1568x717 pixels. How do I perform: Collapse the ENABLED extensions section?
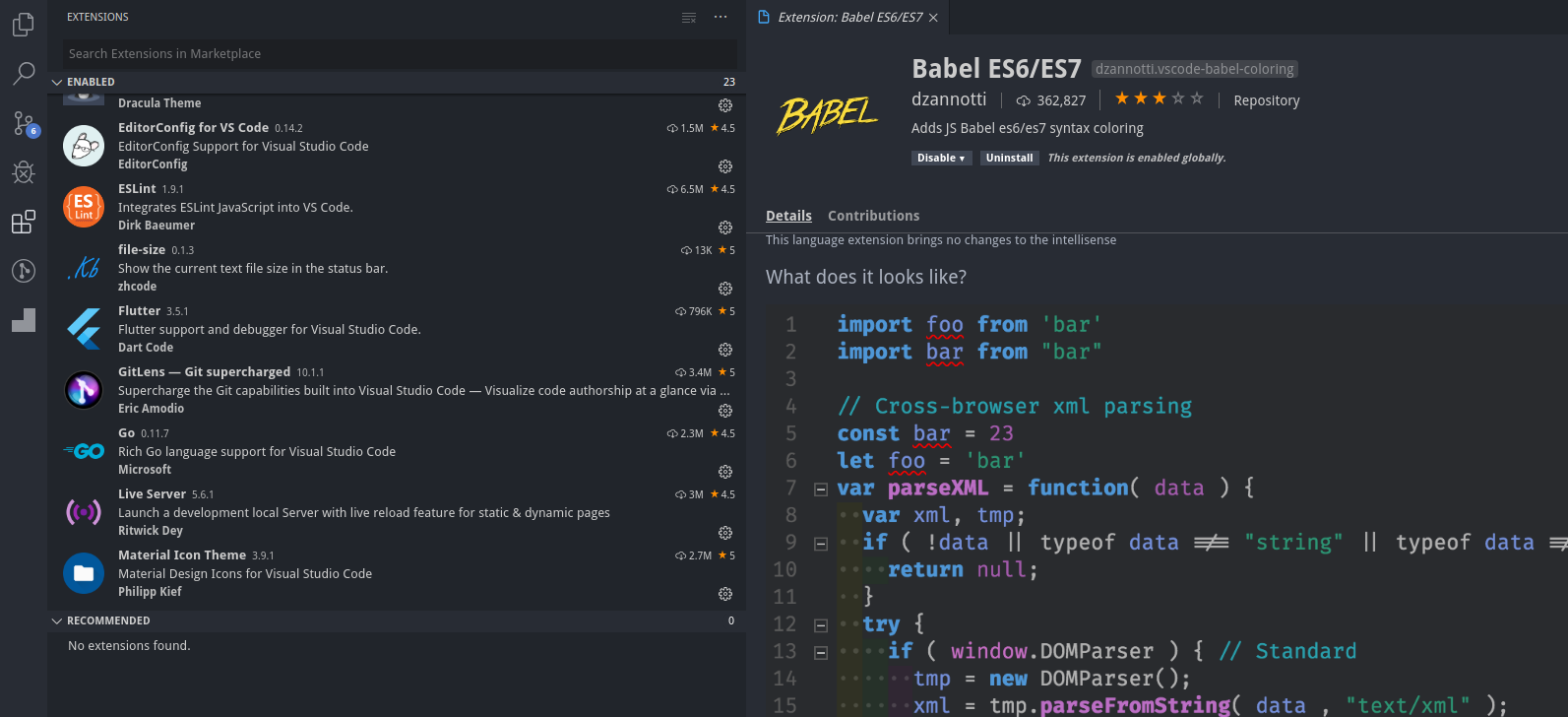[396, 82]
